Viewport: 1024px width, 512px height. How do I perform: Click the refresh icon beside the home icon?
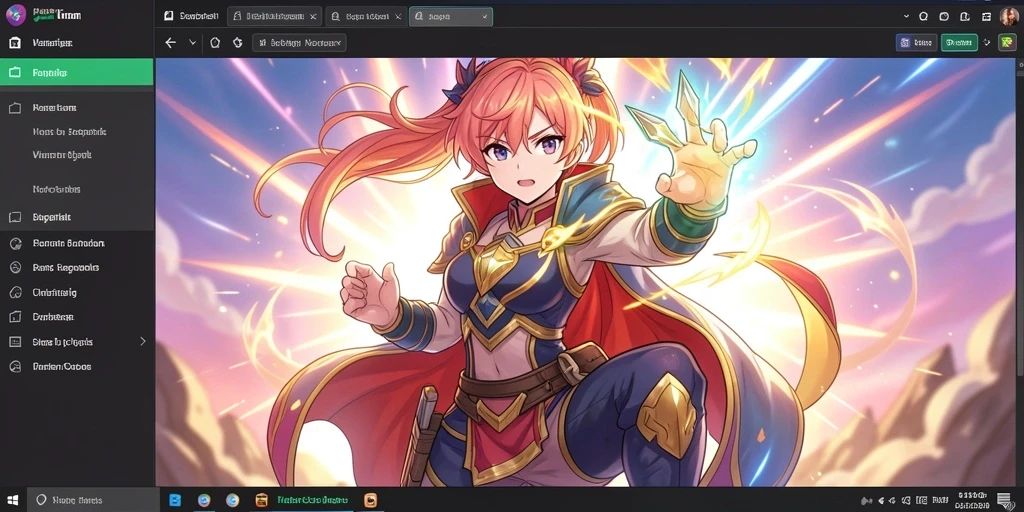[238, 42]
